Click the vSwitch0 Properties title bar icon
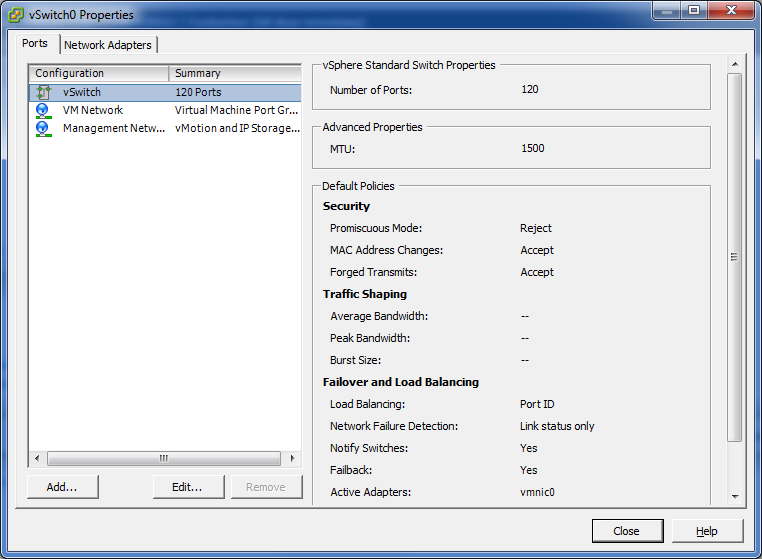The width and height of the screenshot is (762, 559). point(16,15)
